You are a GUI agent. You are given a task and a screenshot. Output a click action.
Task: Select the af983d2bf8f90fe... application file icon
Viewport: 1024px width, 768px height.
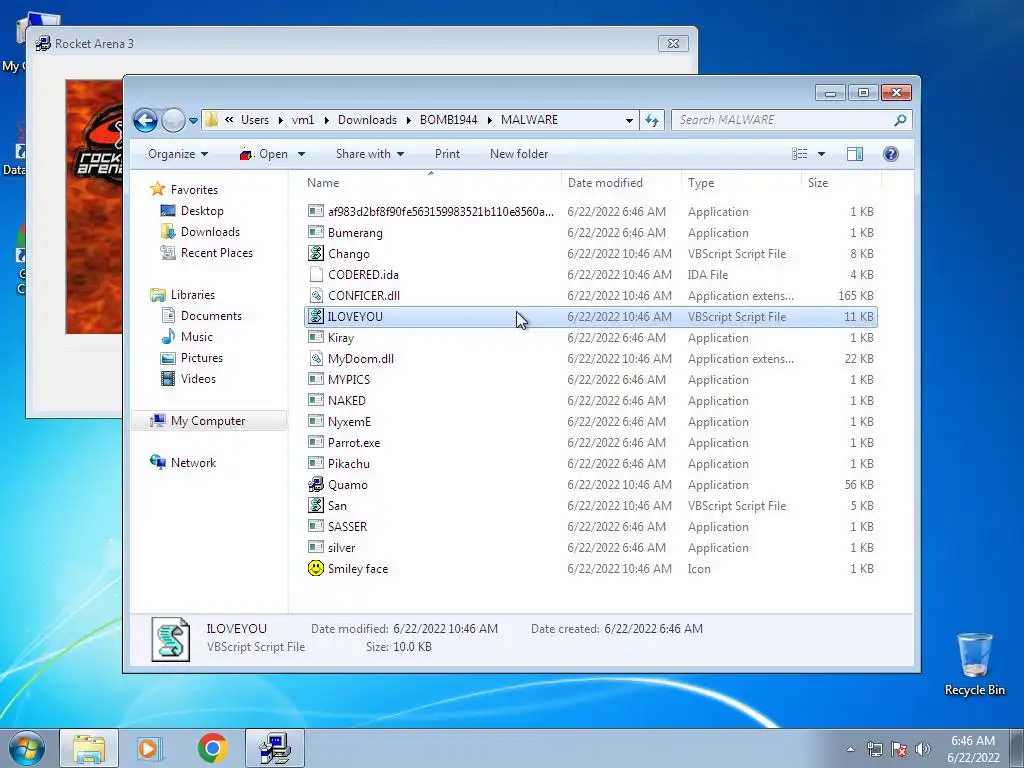tap(316, 211)
